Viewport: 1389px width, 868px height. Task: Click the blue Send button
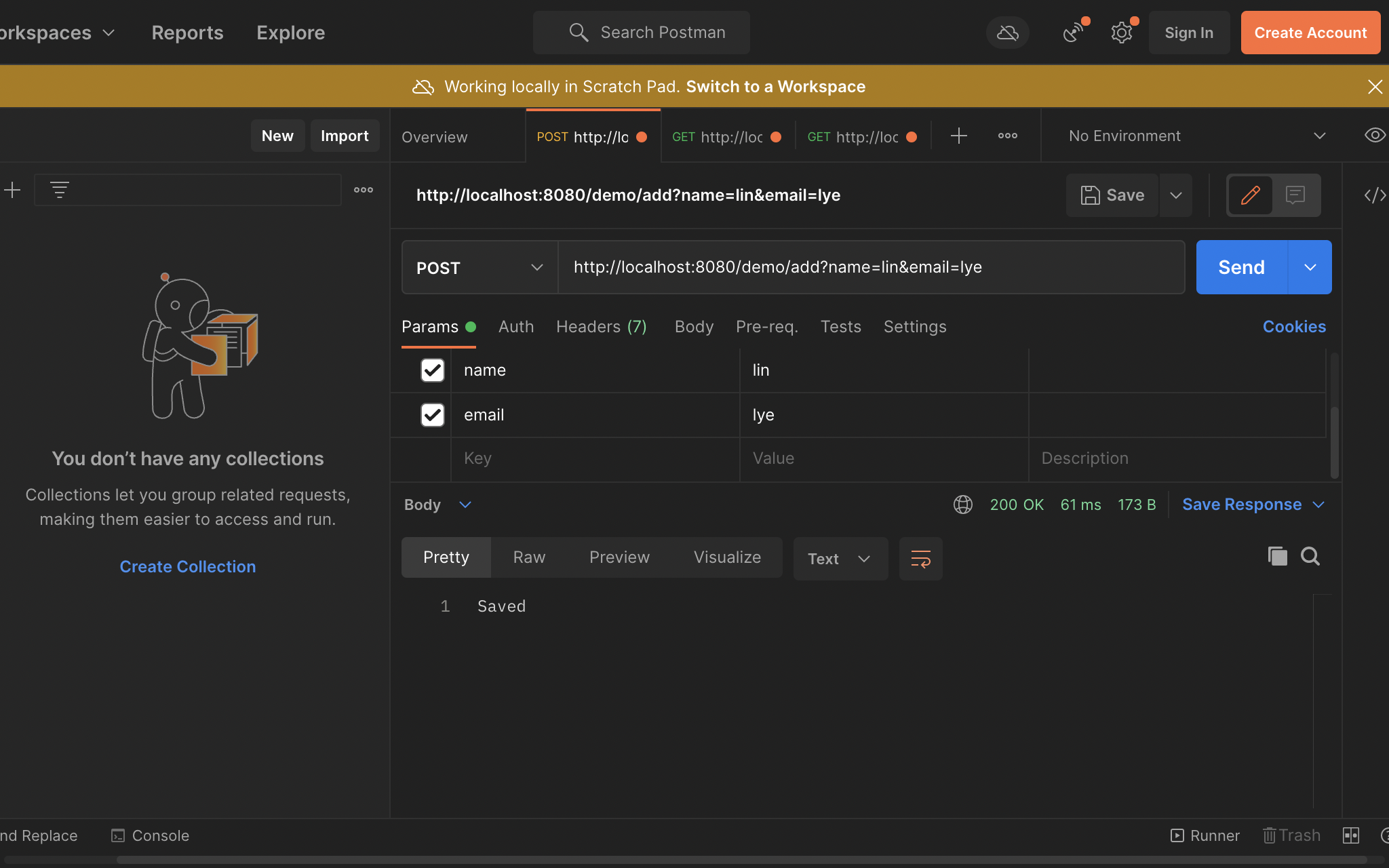(1241, 267)
